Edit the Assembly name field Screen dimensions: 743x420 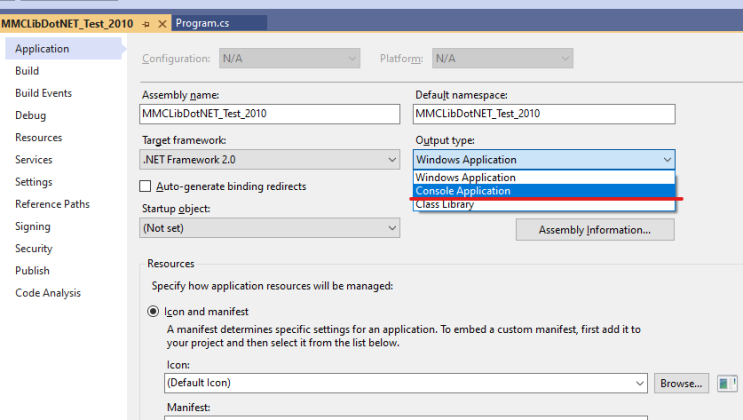pos(270,114)
